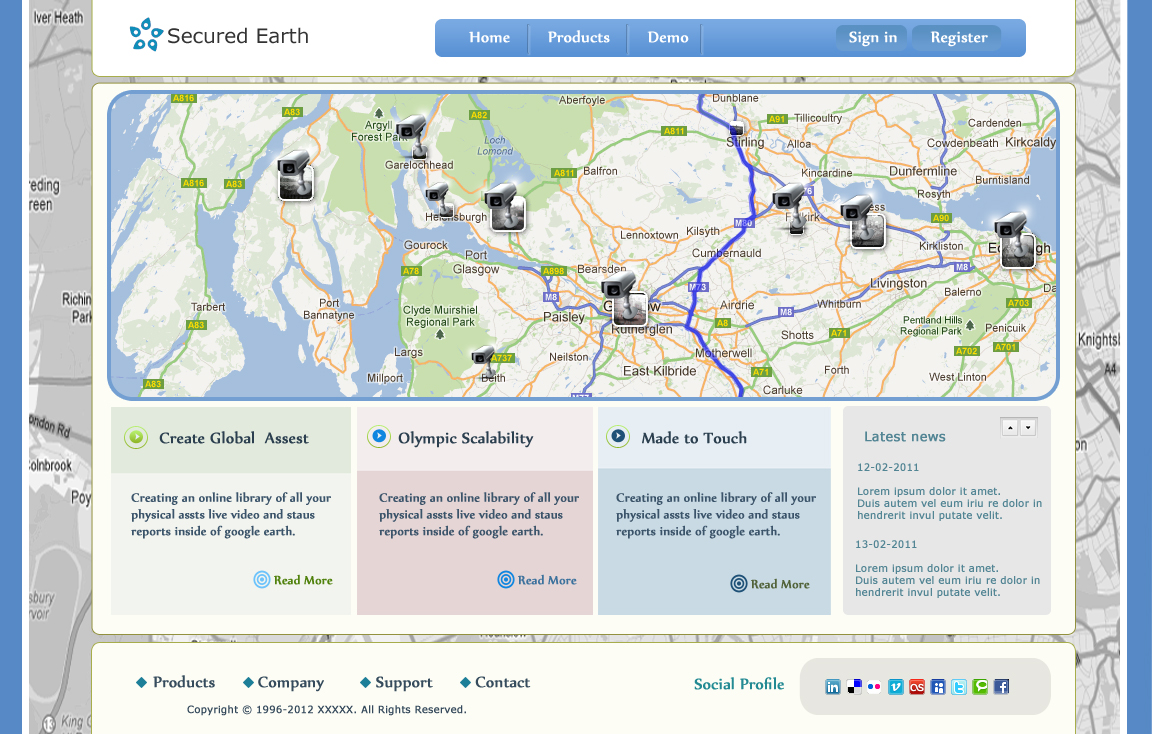Open the LinkedIn social profile icon
Screen dimensions: 1152x734
coord(832,687)
